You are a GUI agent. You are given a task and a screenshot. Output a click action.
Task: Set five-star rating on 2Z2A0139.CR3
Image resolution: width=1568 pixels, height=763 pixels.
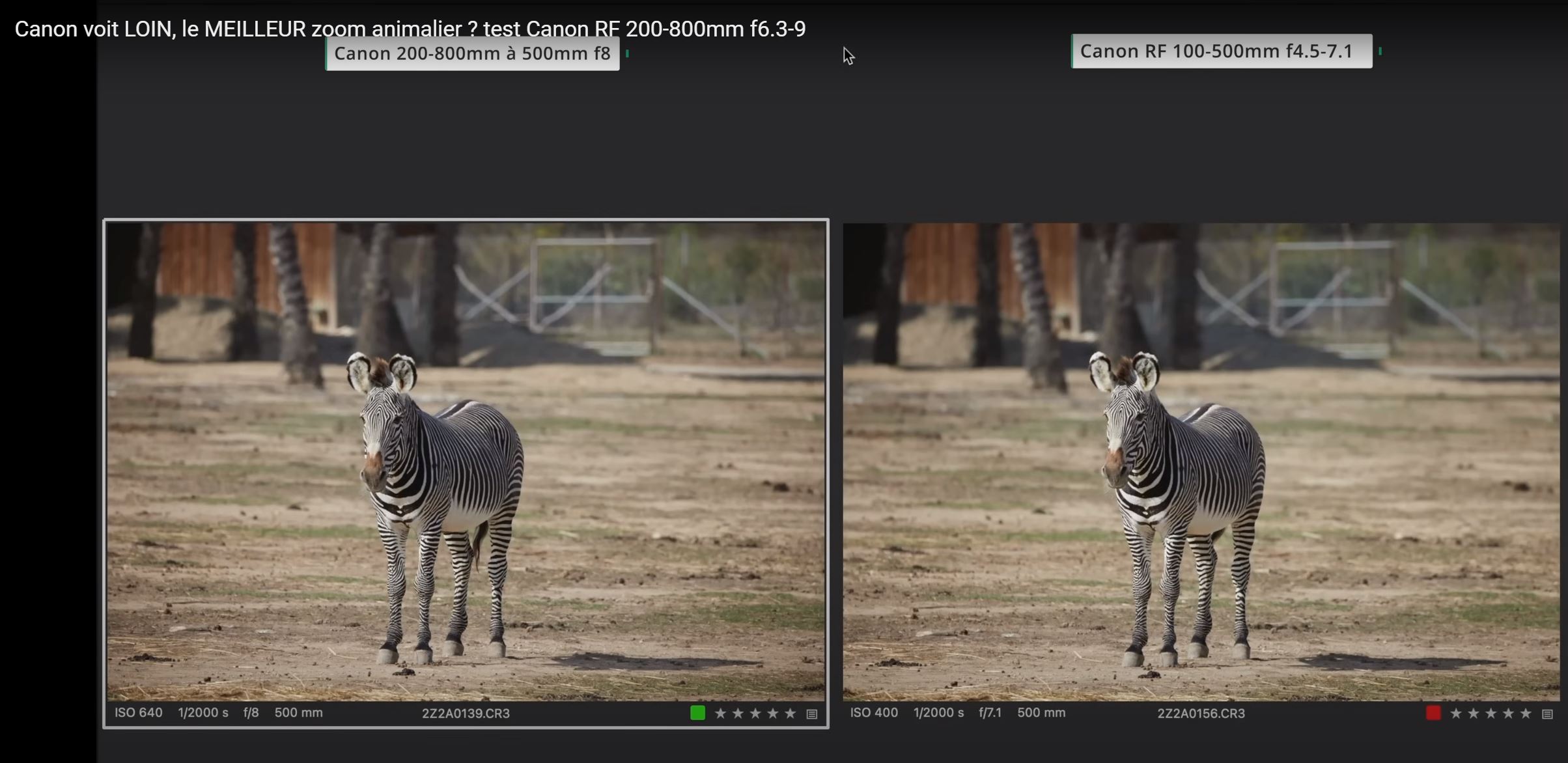pyautogui.click(x=791, y=714)
